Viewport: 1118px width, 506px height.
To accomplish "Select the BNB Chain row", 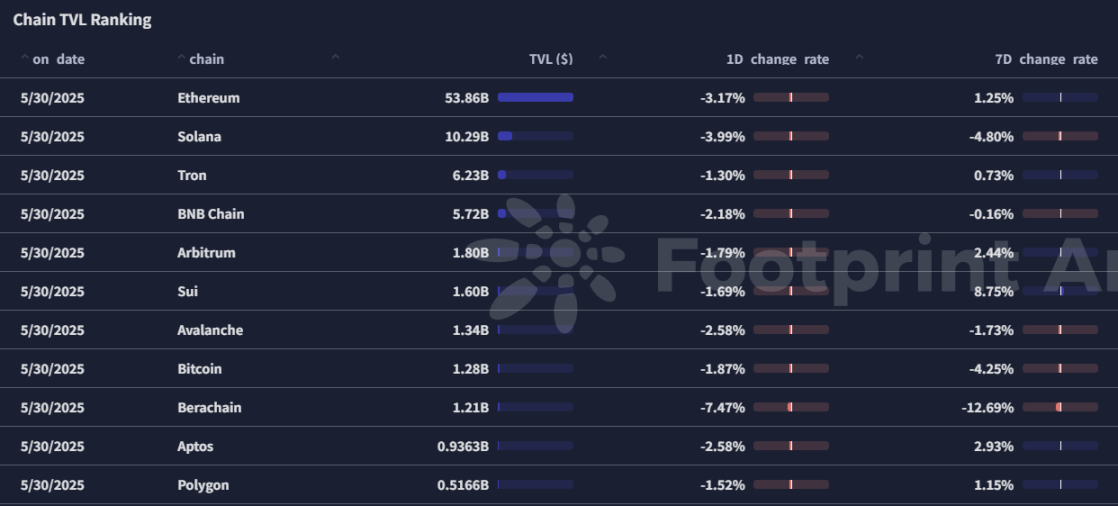I will 559,214.
